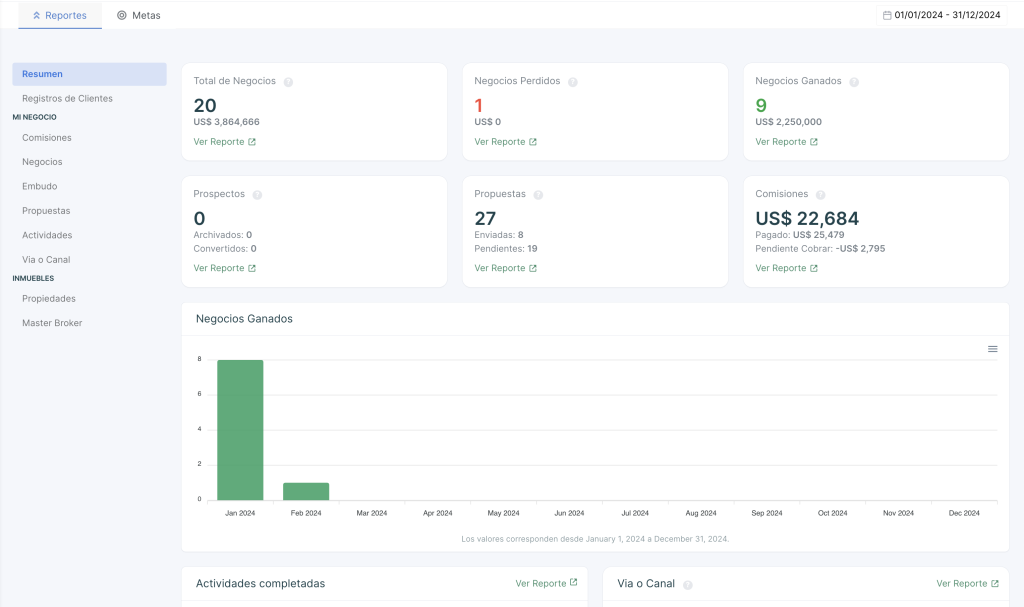The image size is (1024, 607).
Task: Click help icon next to Prospectos
Action: click(x=257, y=195)
